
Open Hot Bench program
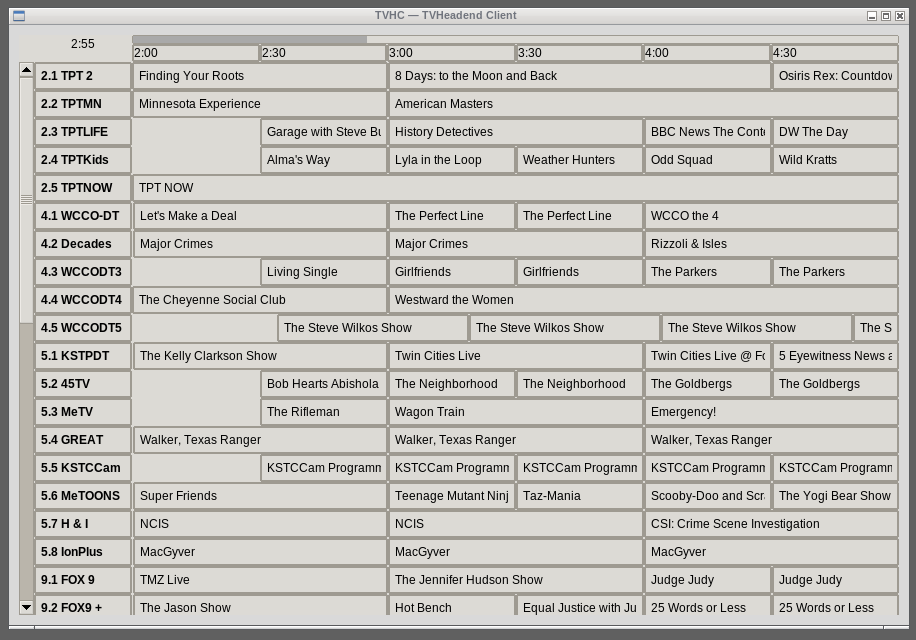click(452, 606)
